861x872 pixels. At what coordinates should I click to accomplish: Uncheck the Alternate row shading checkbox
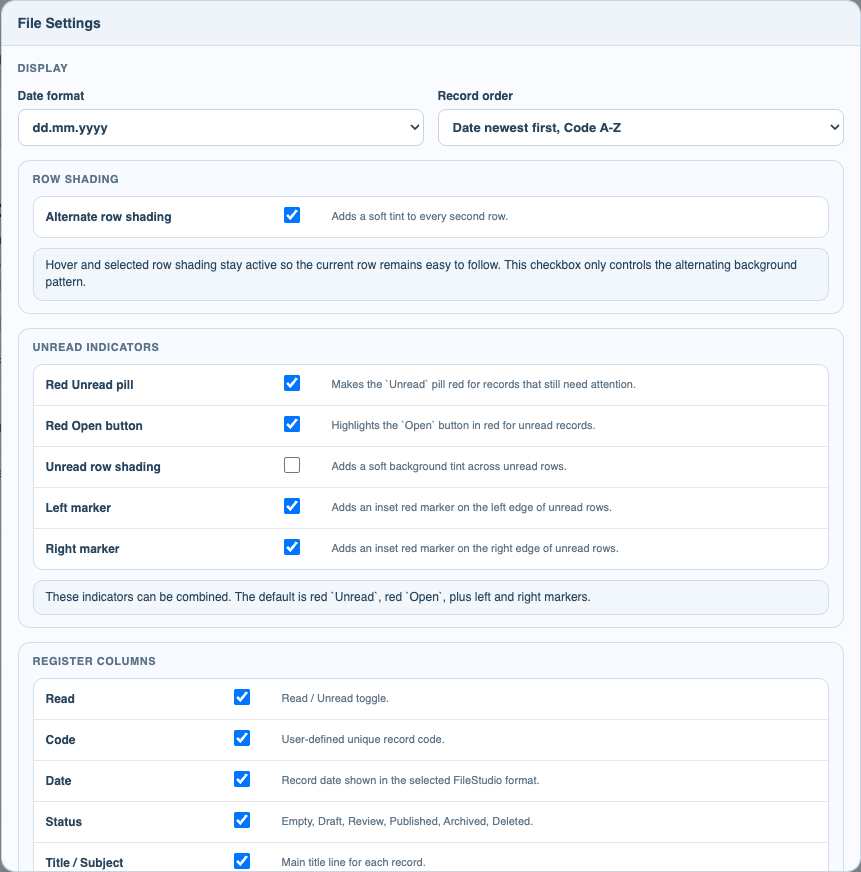[292, 215]
